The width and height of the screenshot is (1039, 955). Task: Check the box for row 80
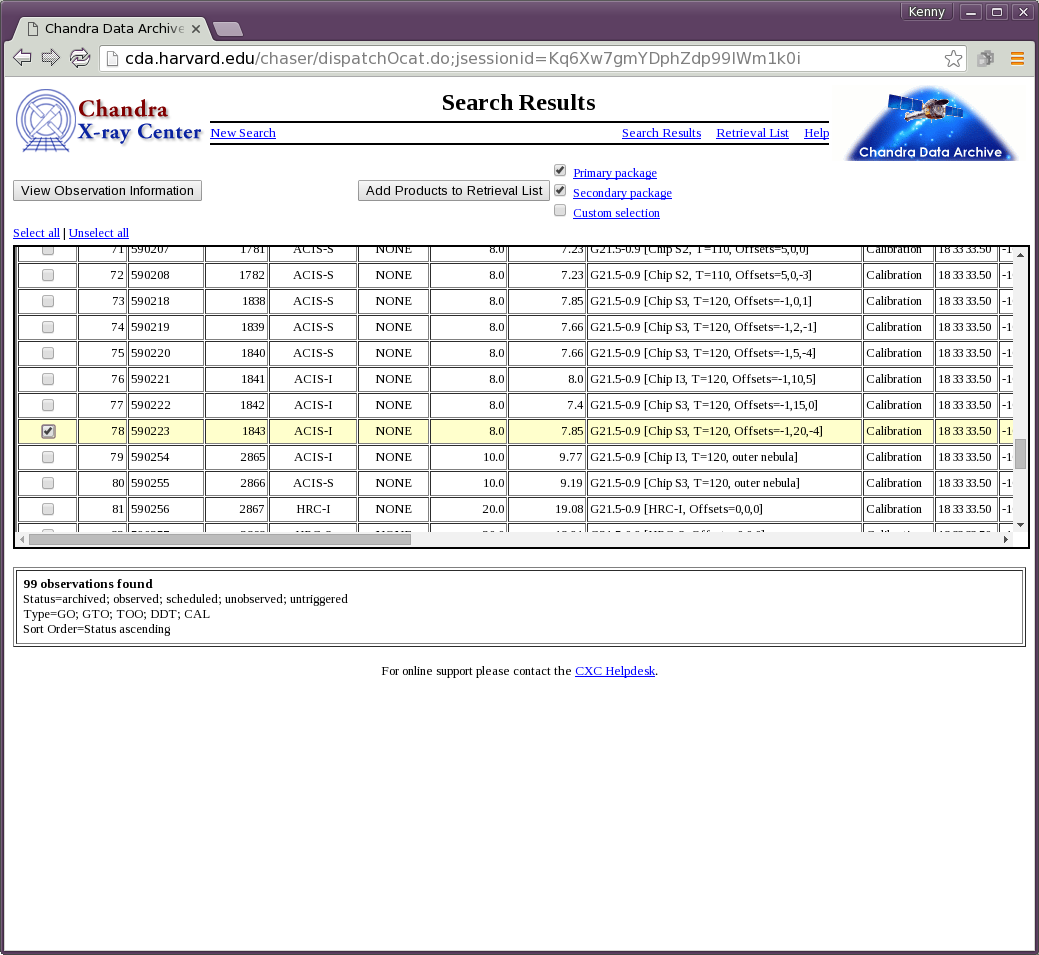48,483
